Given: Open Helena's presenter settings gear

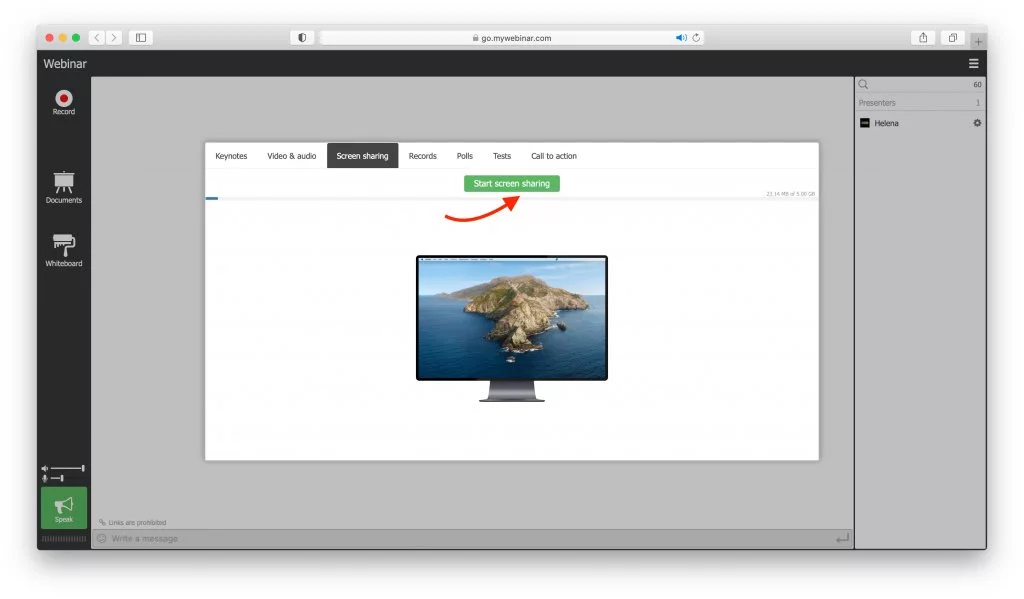Looking at the screenshot, I should pyautogui.click(x=977, y=123).
